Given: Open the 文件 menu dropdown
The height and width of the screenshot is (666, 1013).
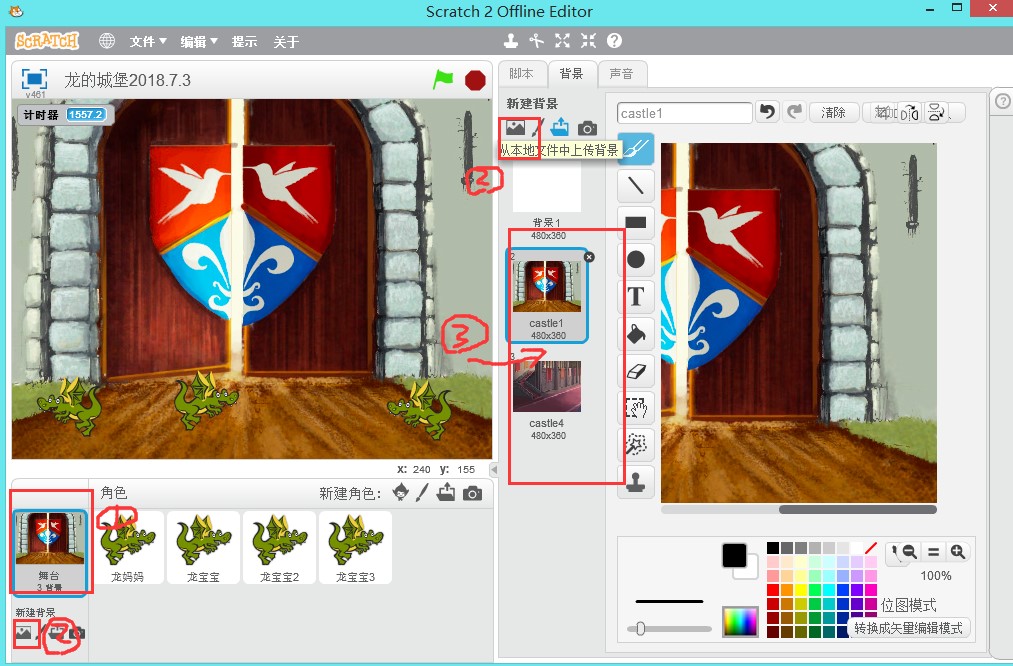Looking at the screenshot, I should pos(147,42).
